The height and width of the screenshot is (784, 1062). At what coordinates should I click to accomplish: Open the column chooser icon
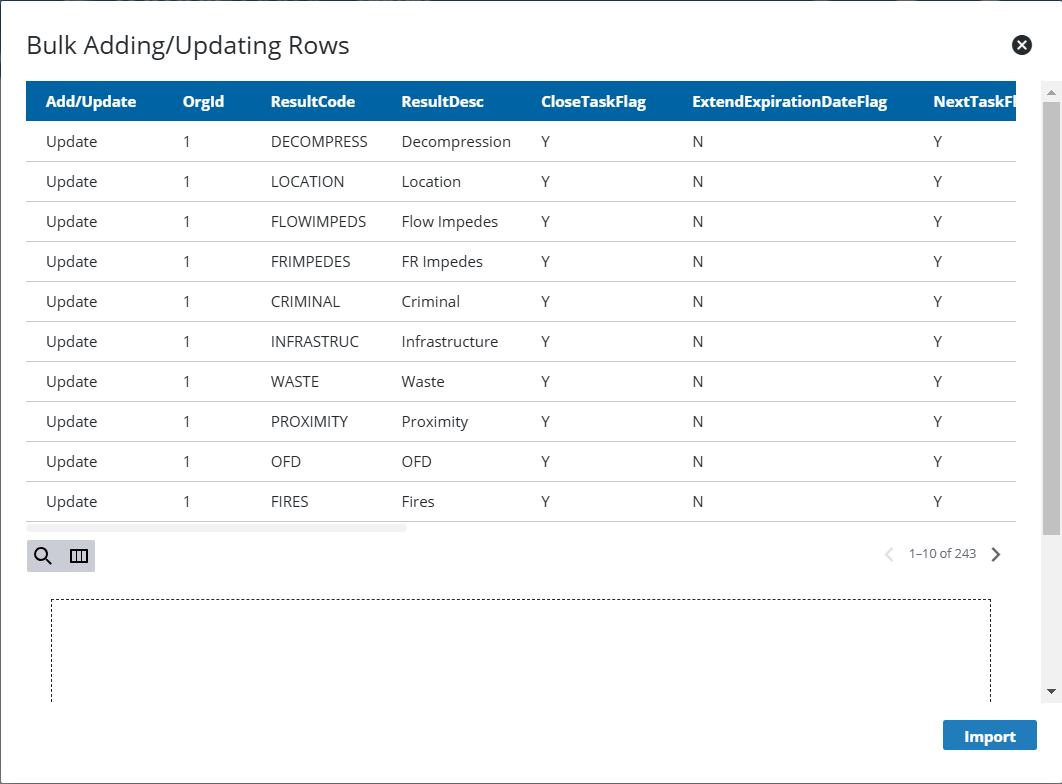tap(79, 556)
